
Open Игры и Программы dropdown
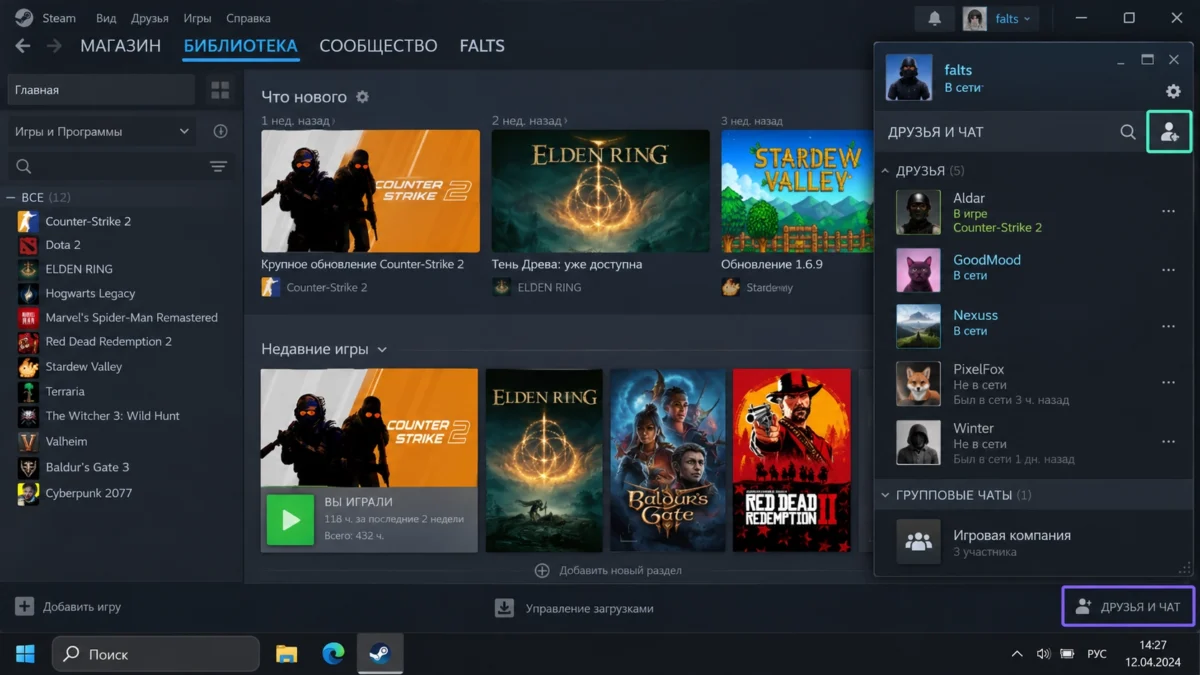101,131
